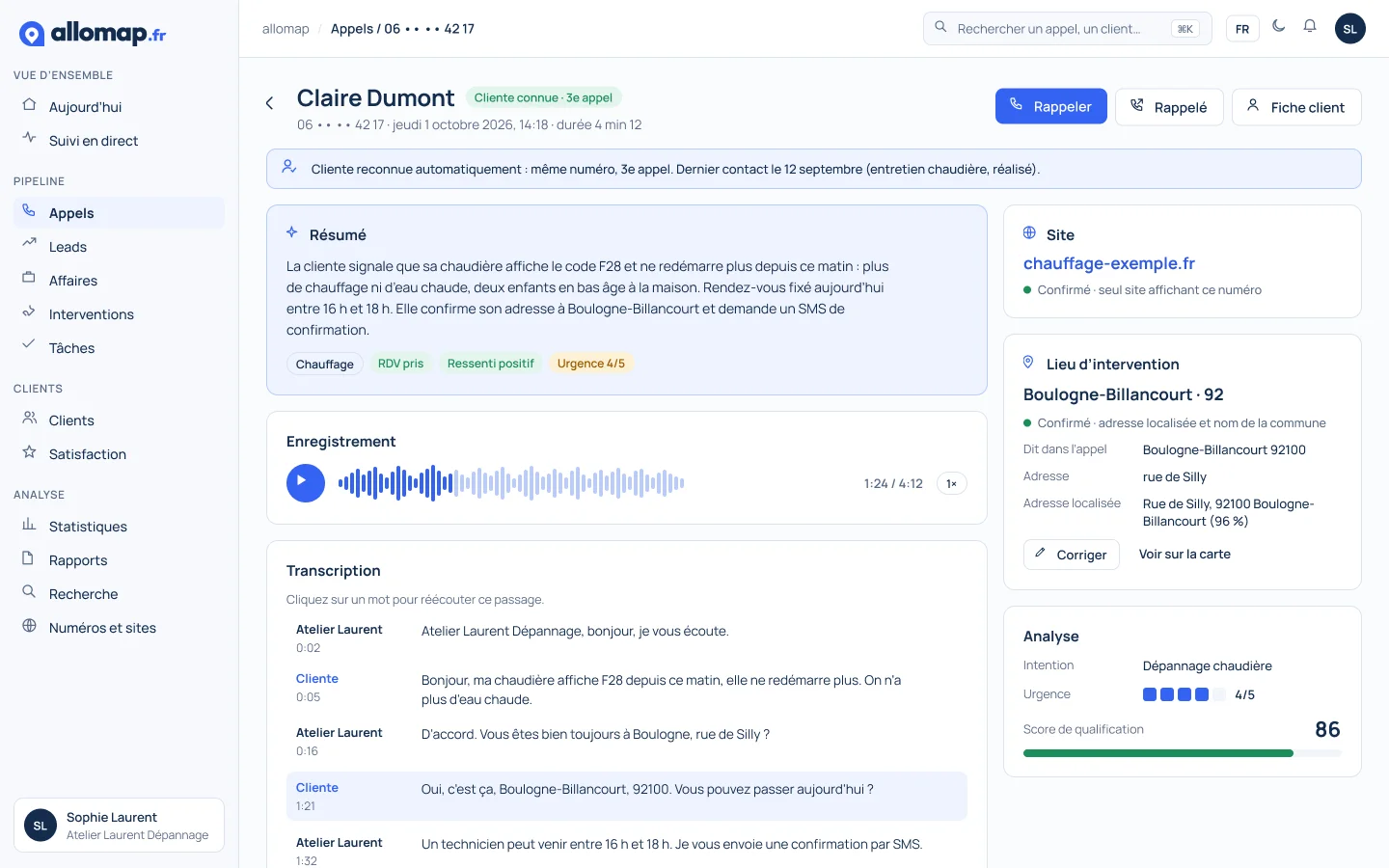Open notifications bell
Viewport: 1389px width, 868px height.
[x=1310, y=26]
